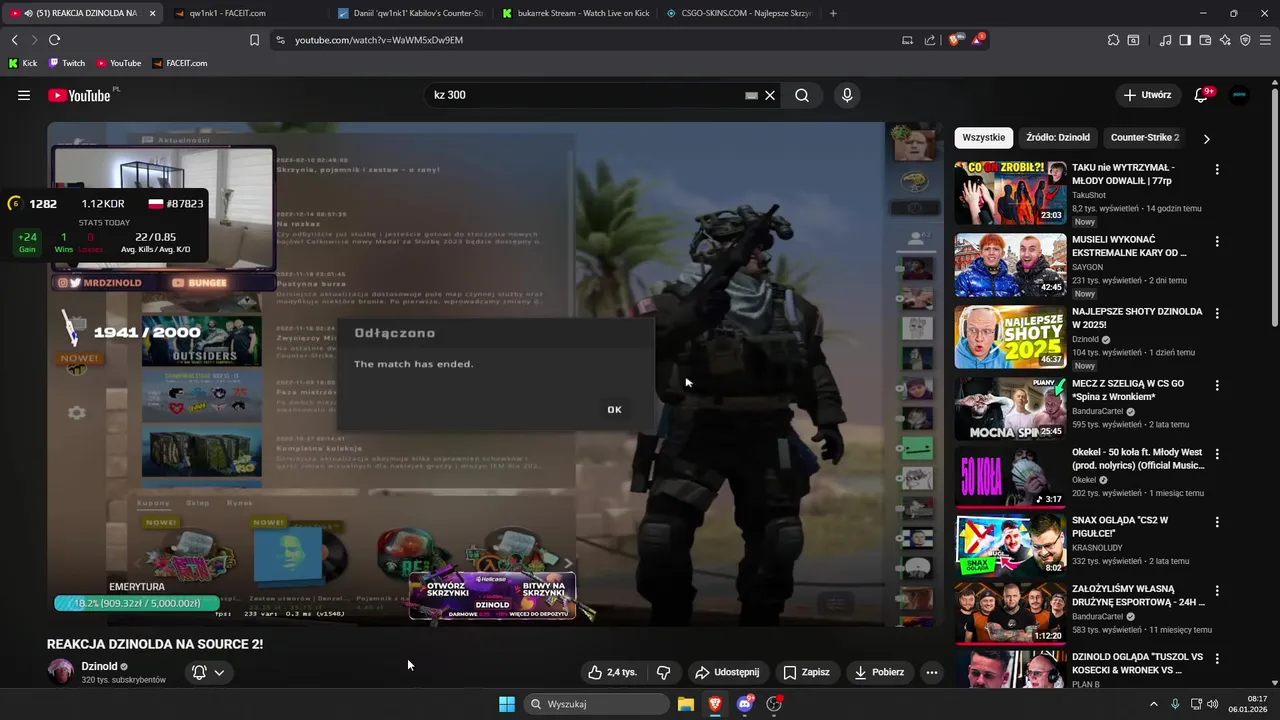Screen dimensions: 1280x720
Task: Open on-screen keyboard in search box
Action: click(751, 95)
